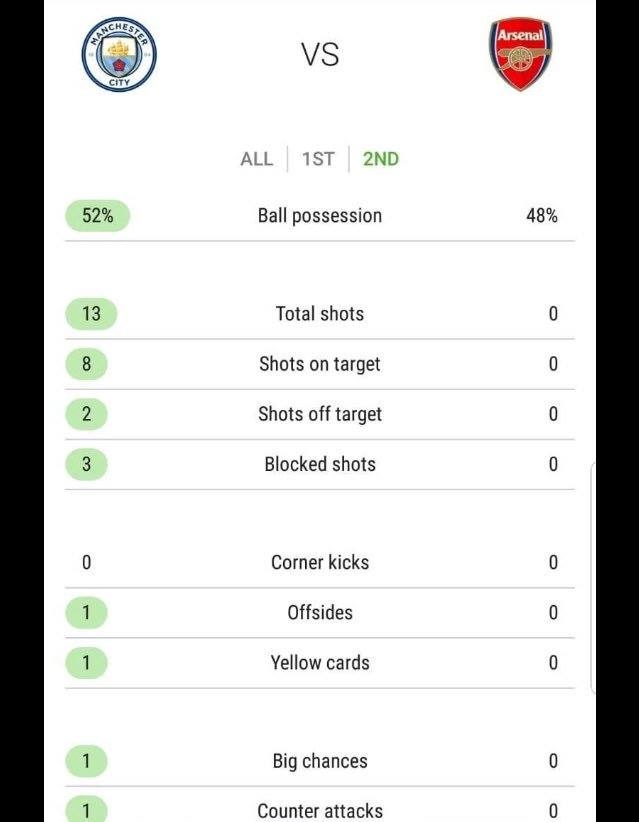Viewport: 639px width, 822px height.
Task: Click Arsenal's 48% possession value
Action: pos(542,215)
